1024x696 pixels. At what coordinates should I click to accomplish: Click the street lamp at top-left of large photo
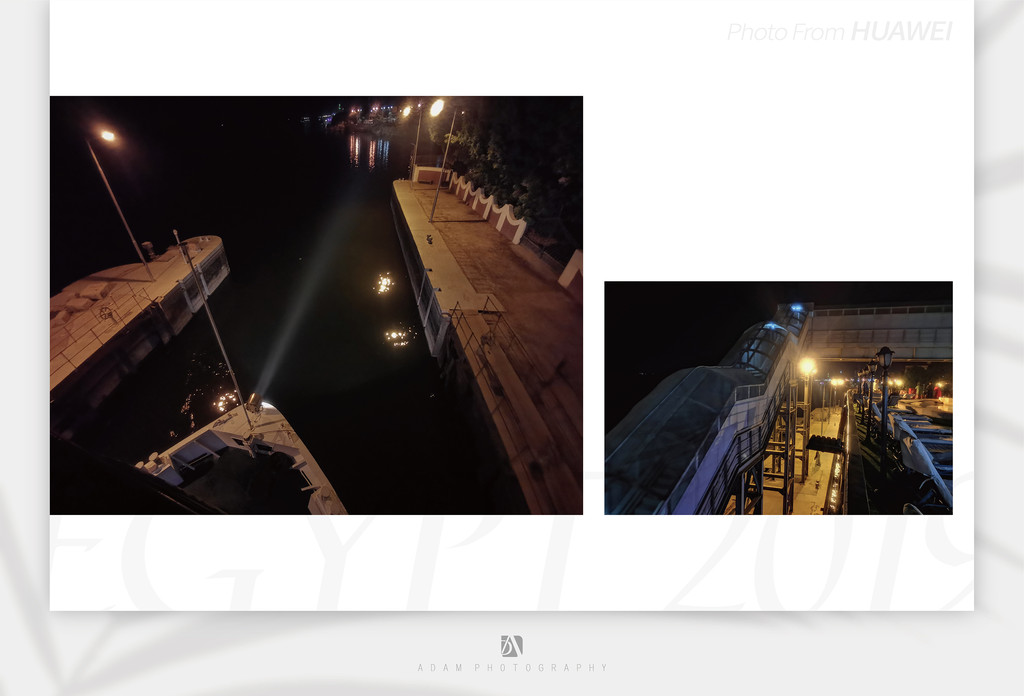107,136
